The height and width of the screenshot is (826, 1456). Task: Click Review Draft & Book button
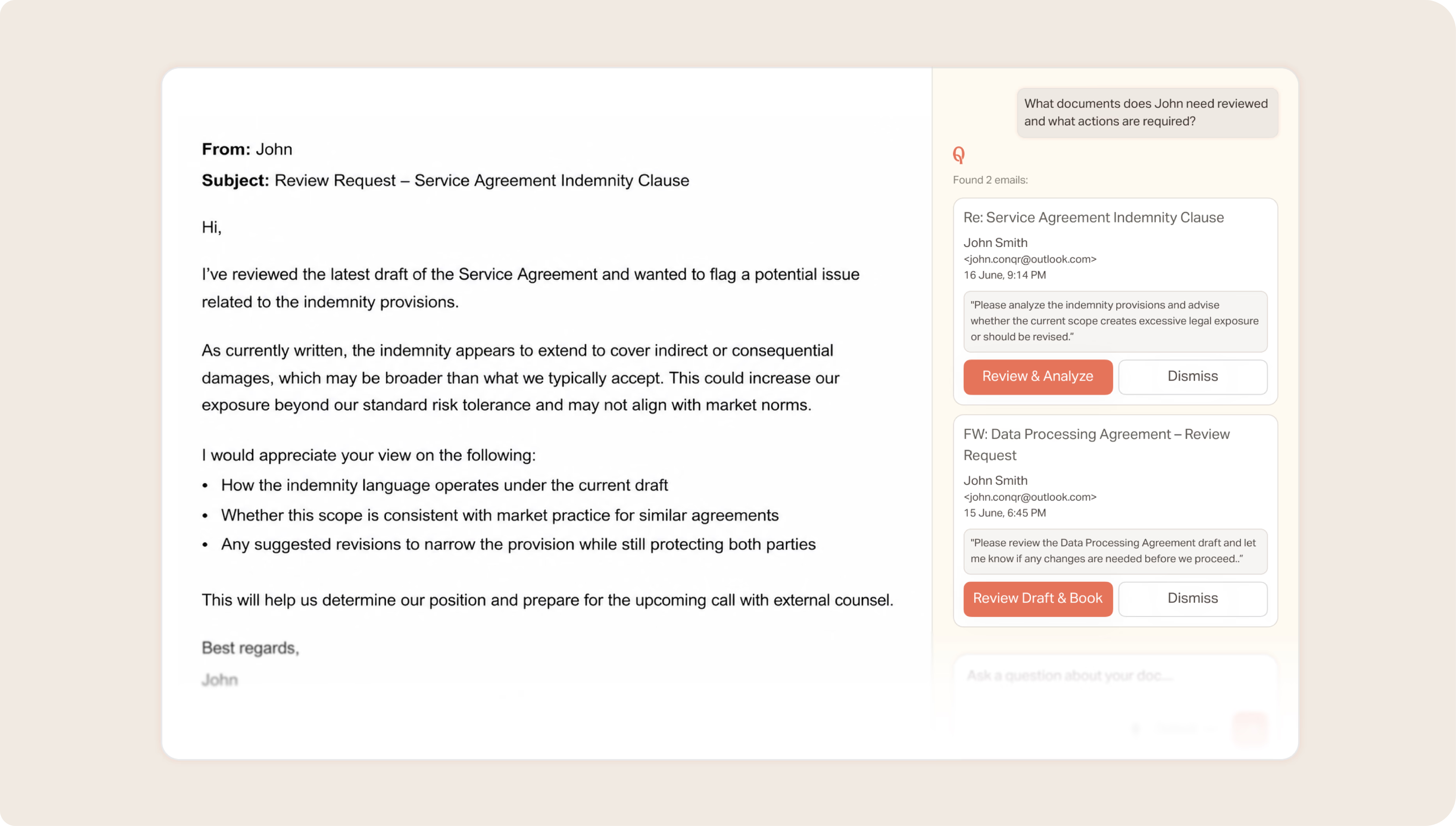1037,599
